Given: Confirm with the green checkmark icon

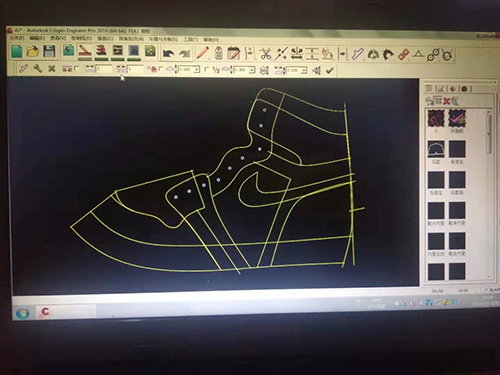Looking at the screenshot, I should pos(330,70).
